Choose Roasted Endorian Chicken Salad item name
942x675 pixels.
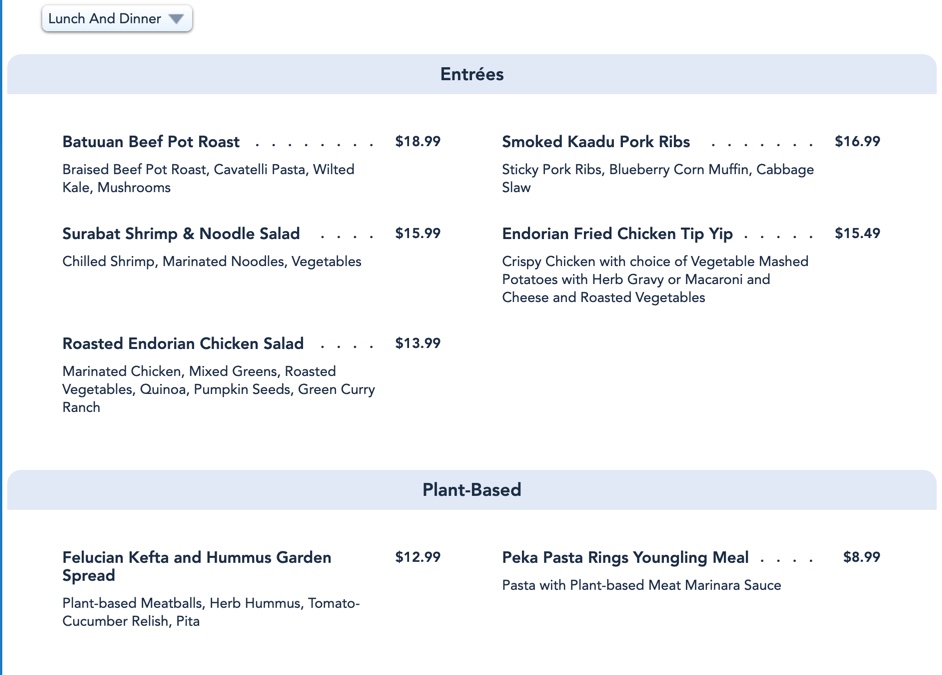(183, 344)
